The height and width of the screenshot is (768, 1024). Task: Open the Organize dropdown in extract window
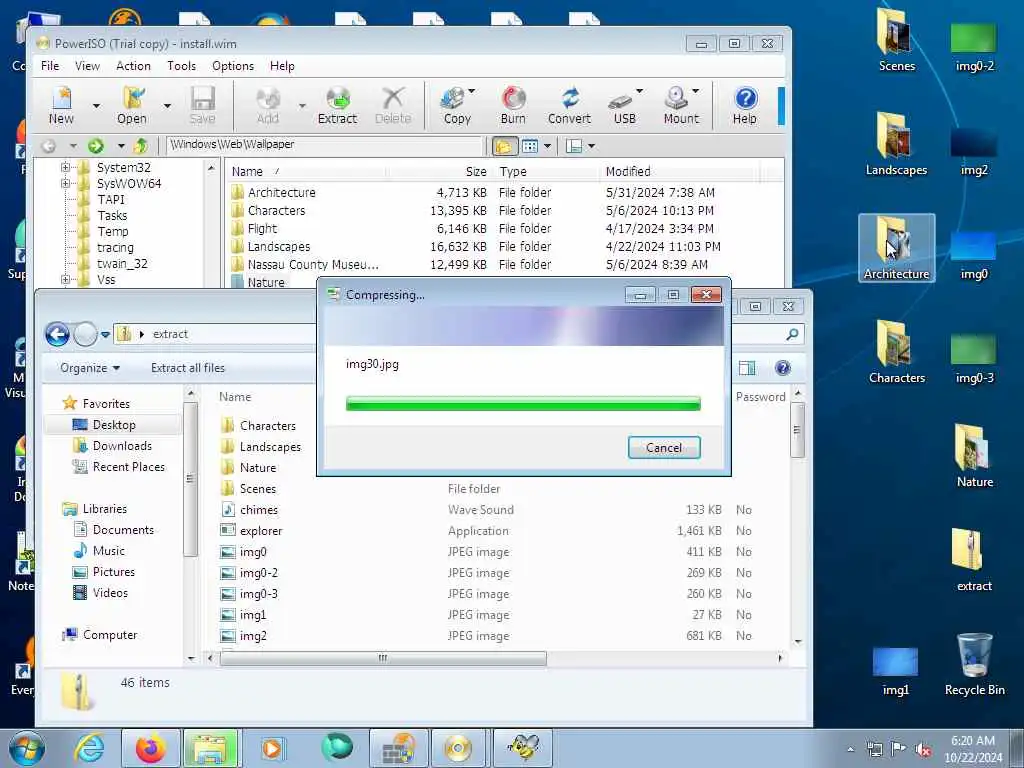point(90,368)
